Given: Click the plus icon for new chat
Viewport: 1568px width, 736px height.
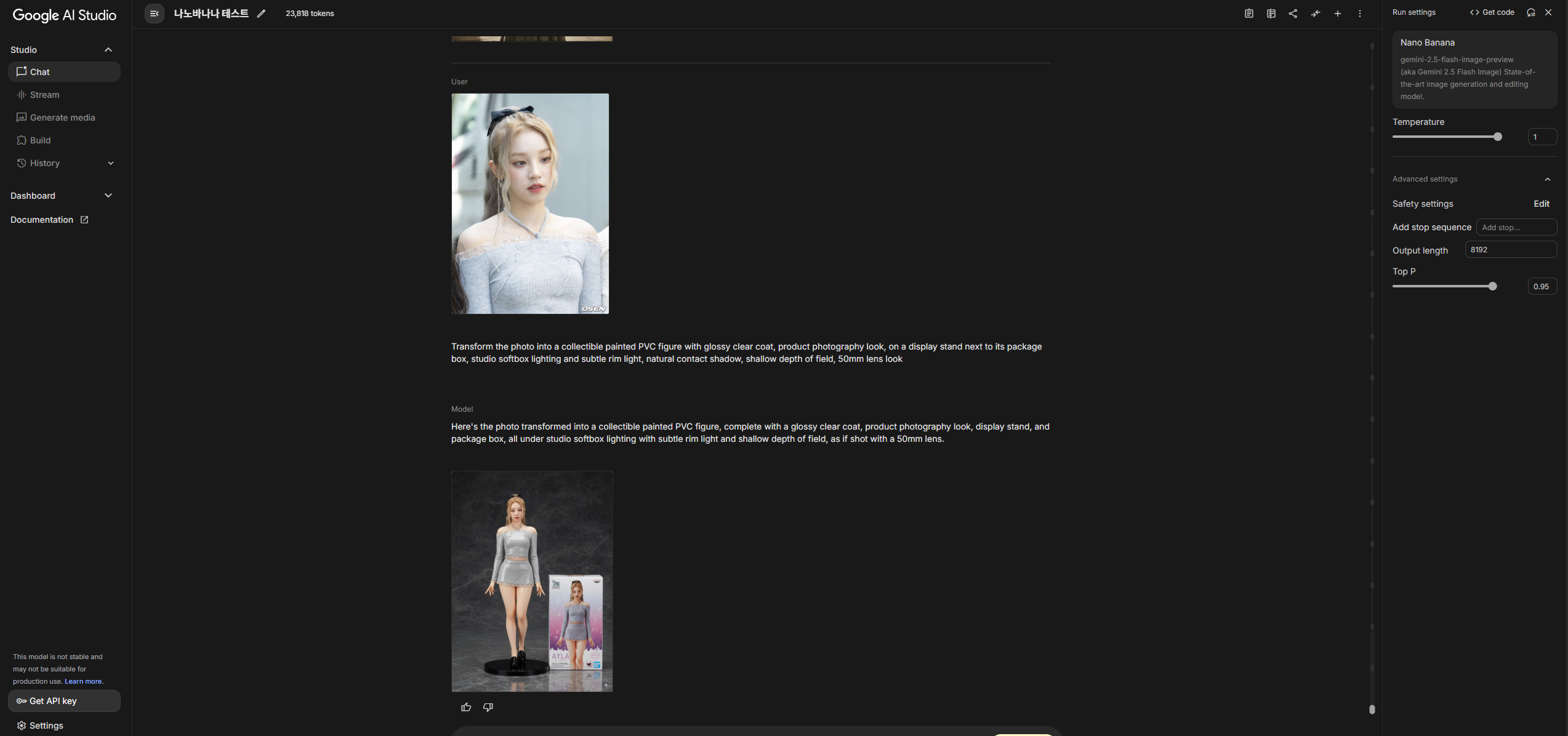Looking at the screenshot, I should pos(1337,14).
